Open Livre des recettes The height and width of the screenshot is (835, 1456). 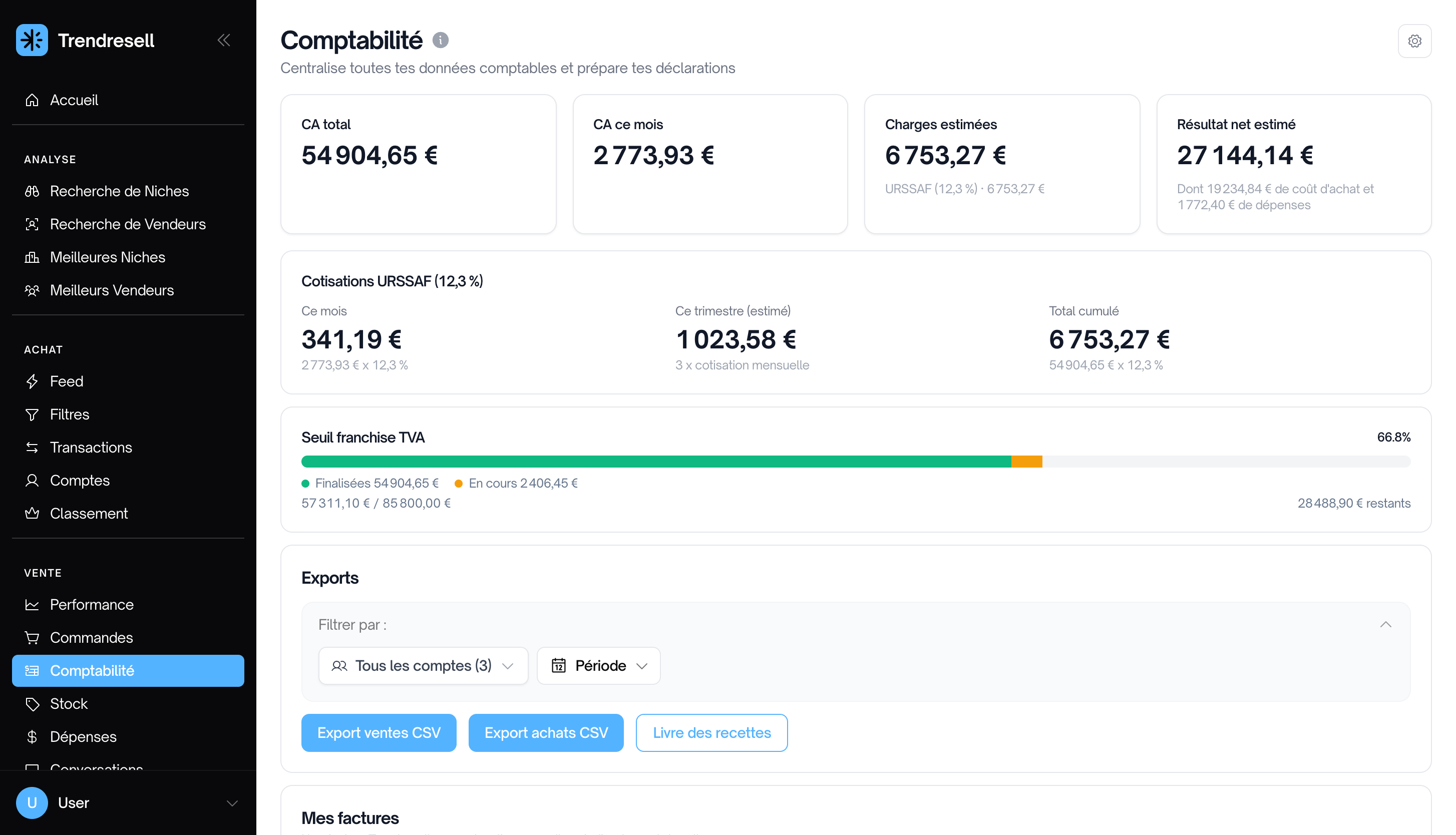pos(711,733)
